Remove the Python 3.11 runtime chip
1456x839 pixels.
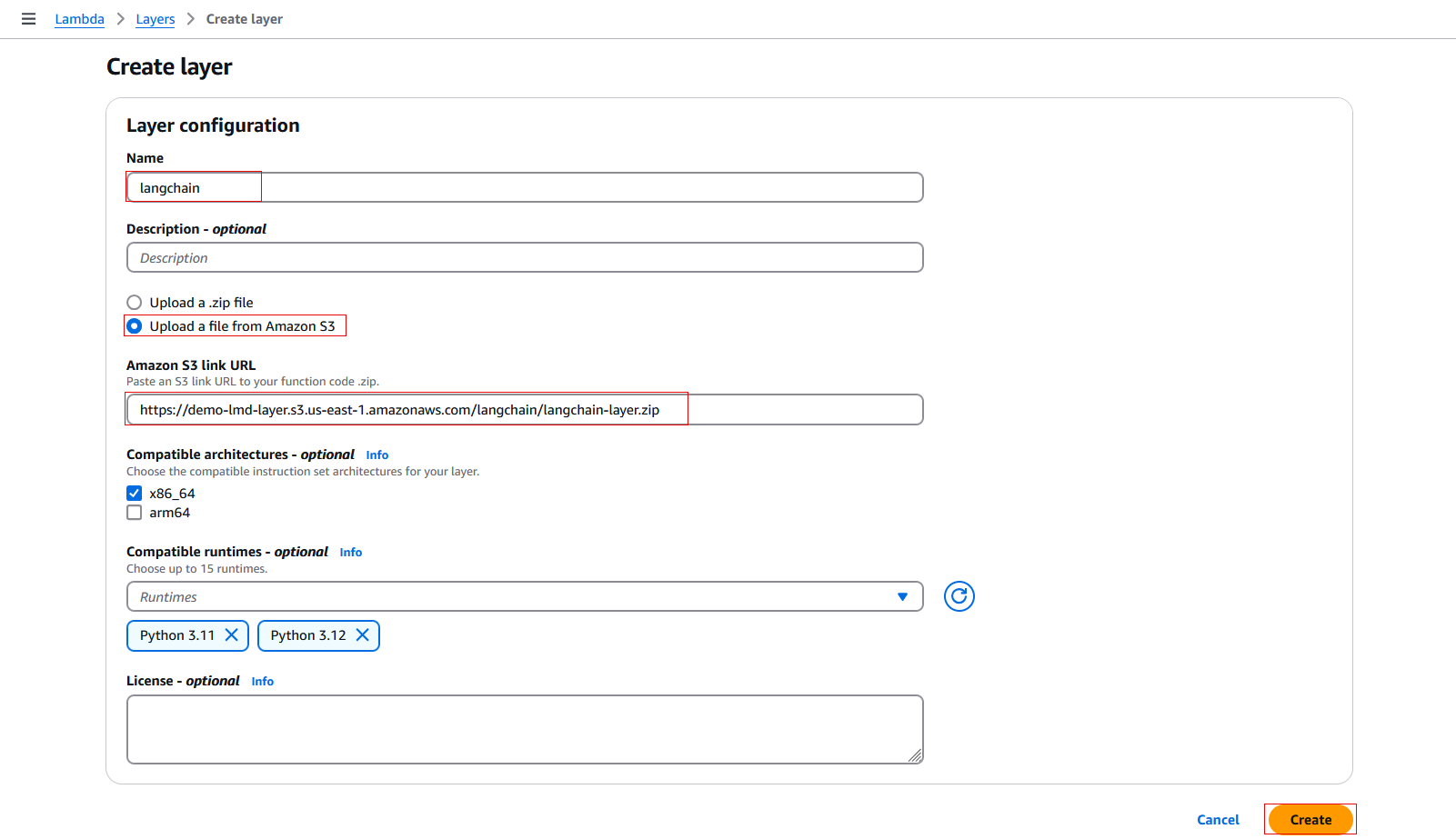click(233, 635)
